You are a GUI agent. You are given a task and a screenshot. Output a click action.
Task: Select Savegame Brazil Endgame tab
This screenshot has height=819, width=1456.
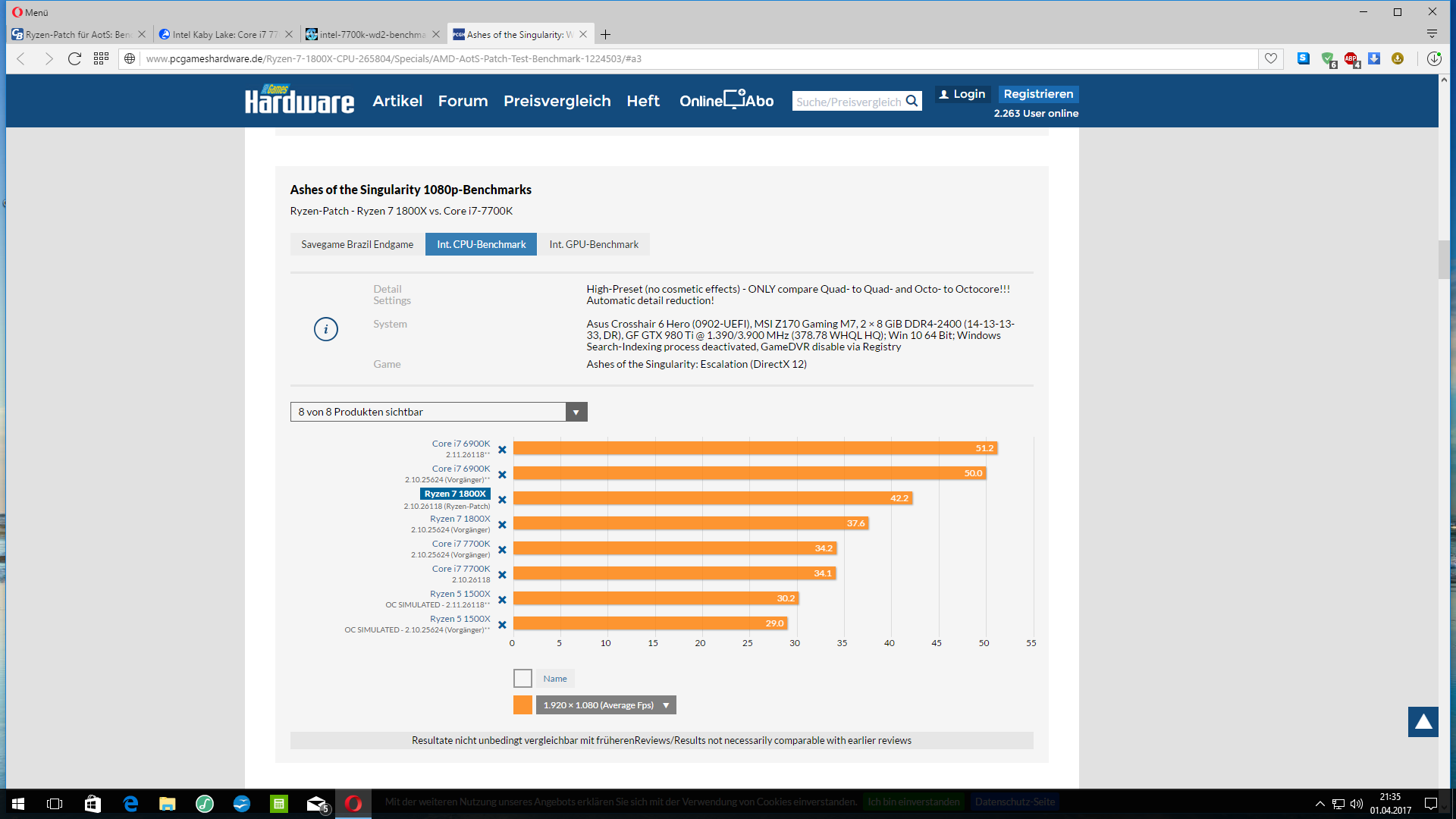tap(357, 244)
